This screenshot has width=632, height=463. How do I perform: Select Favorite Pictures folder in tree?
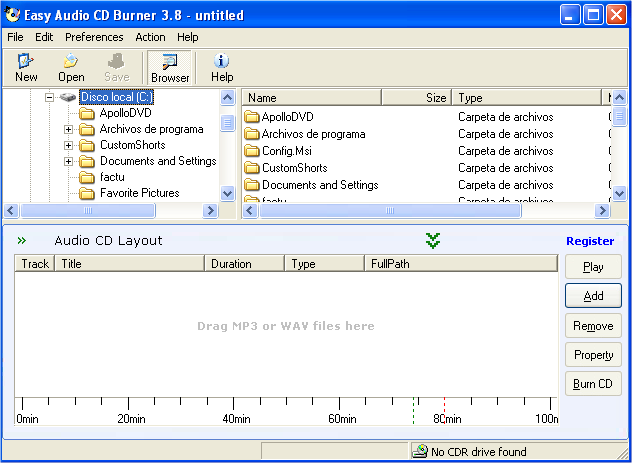click(139, 193)
